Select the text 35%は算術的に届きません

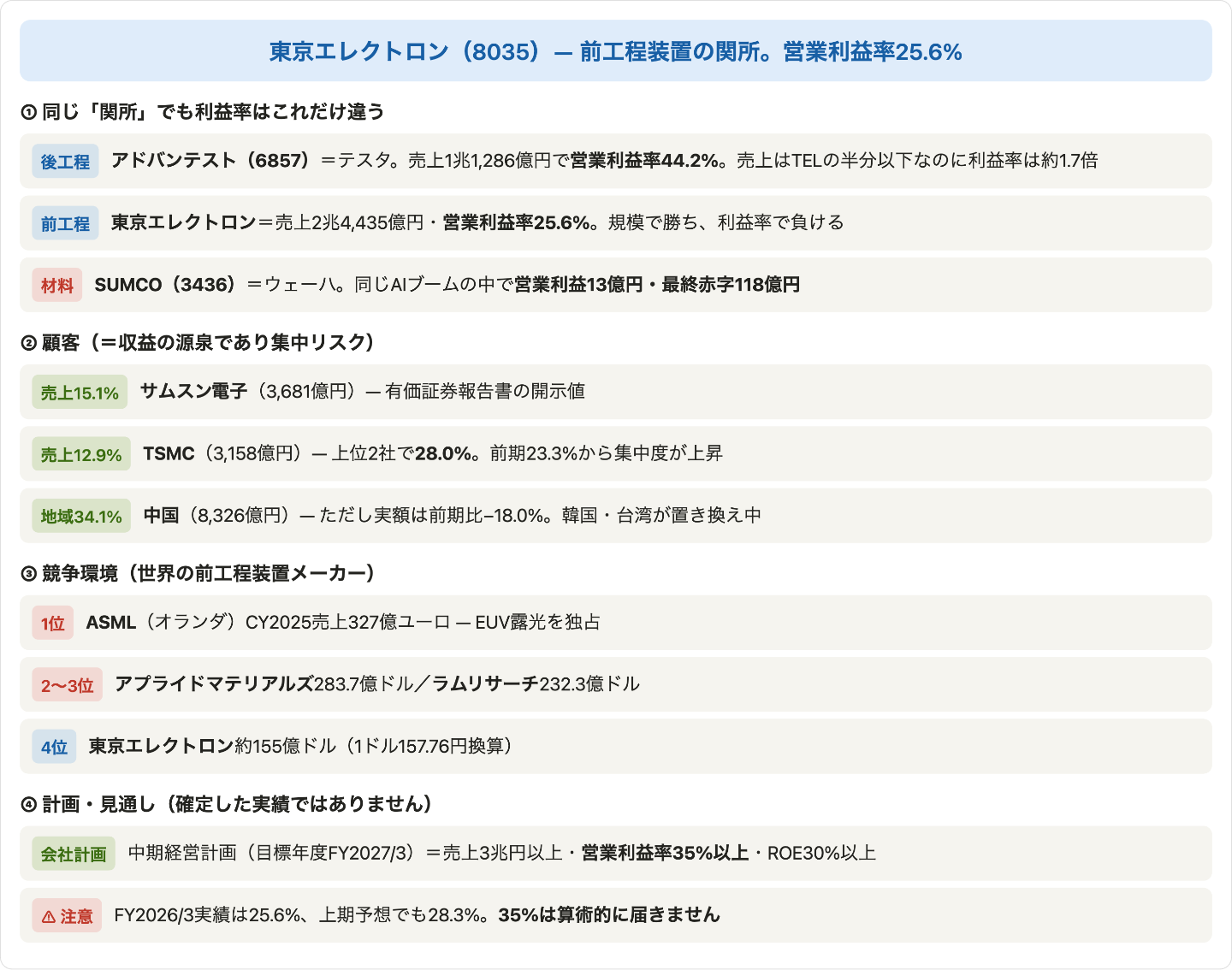609,914
